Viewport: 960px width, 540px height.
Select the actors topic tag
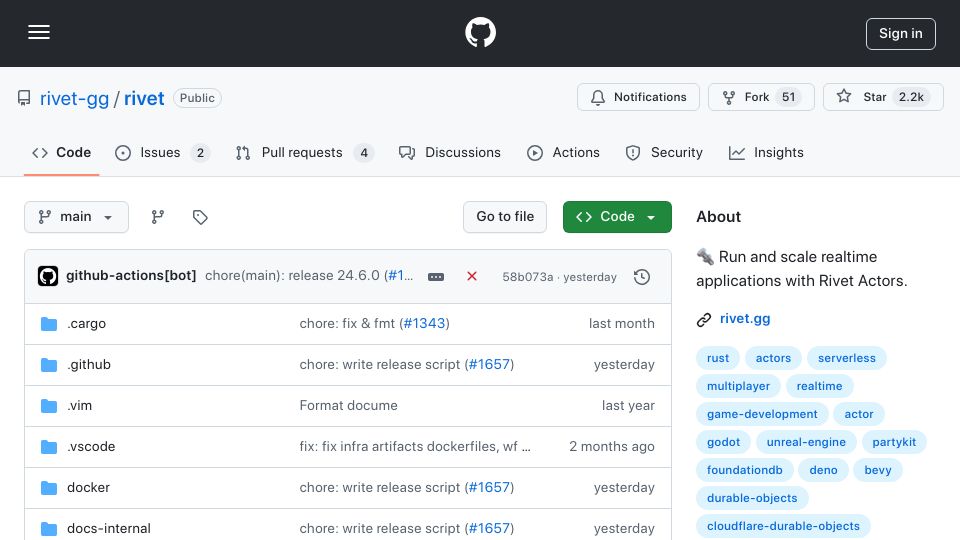tap(773, 358)
